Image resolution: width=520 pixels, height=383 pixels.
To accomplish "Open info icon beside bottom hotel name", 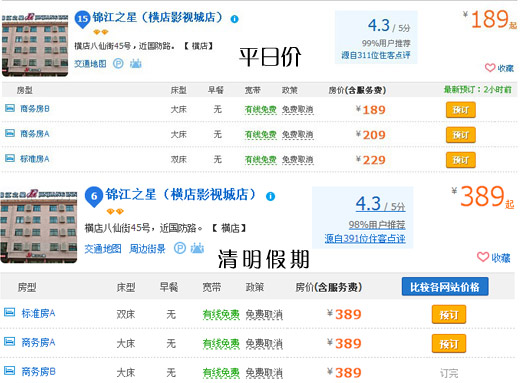I will point(270,196).
